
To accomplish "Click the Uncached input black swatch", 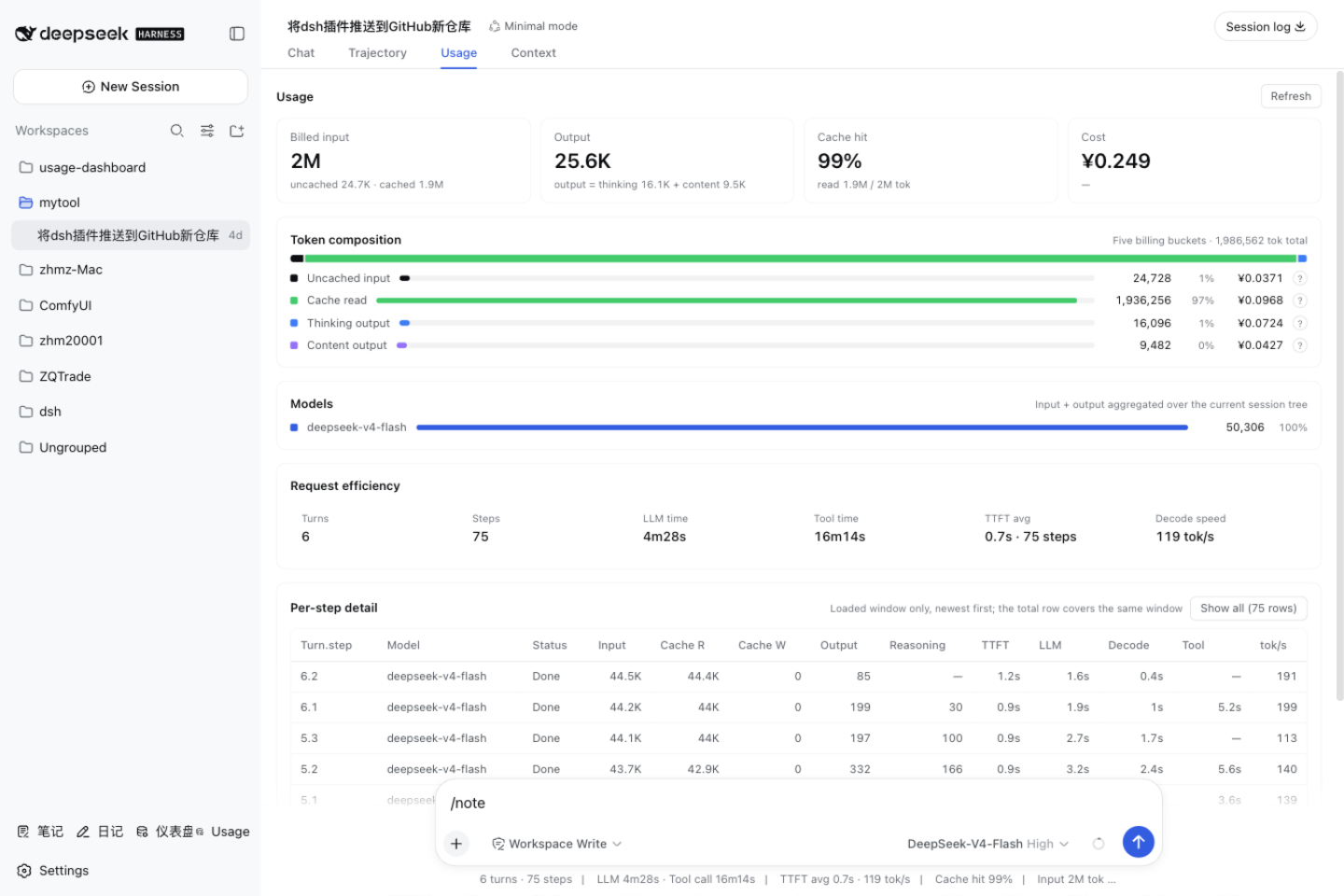I will click(294, 278).
